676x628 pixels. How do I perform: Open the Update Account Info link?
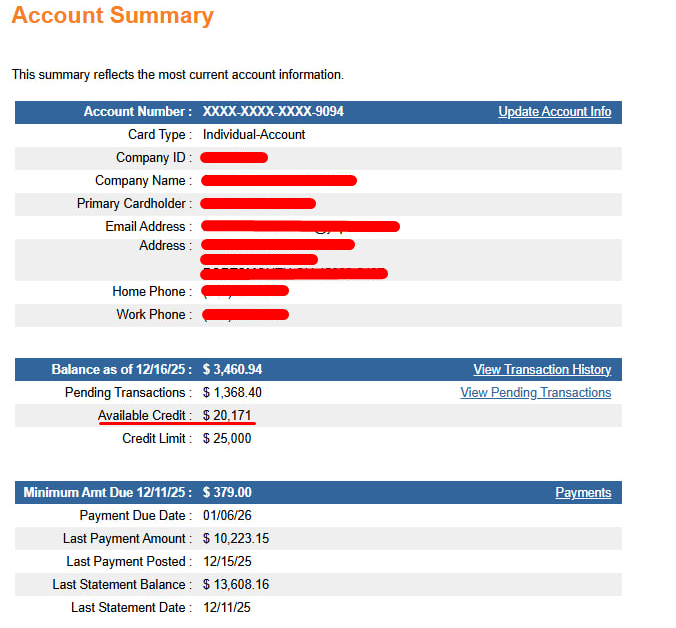pos(554,112)
